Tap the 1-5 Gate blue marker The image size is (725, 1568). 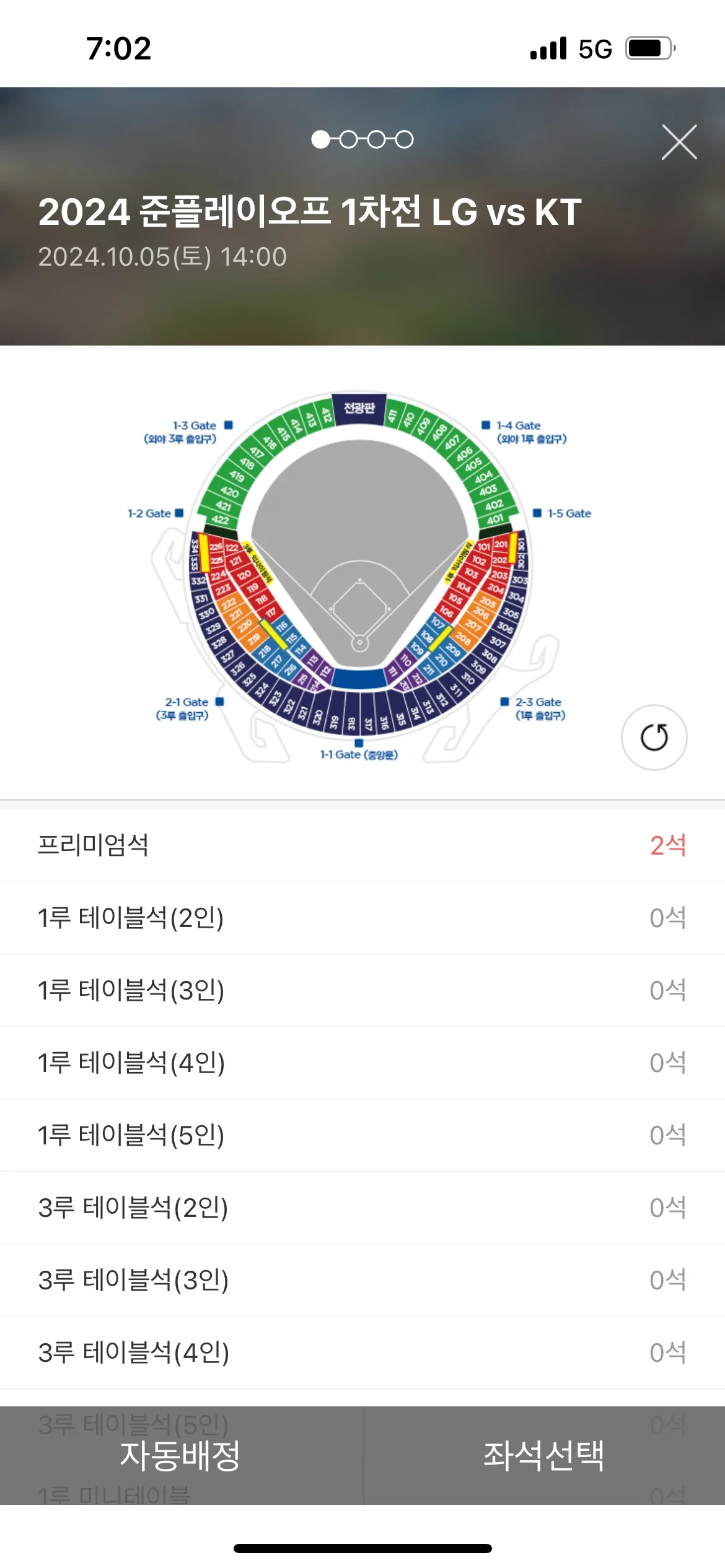[537, 513]
